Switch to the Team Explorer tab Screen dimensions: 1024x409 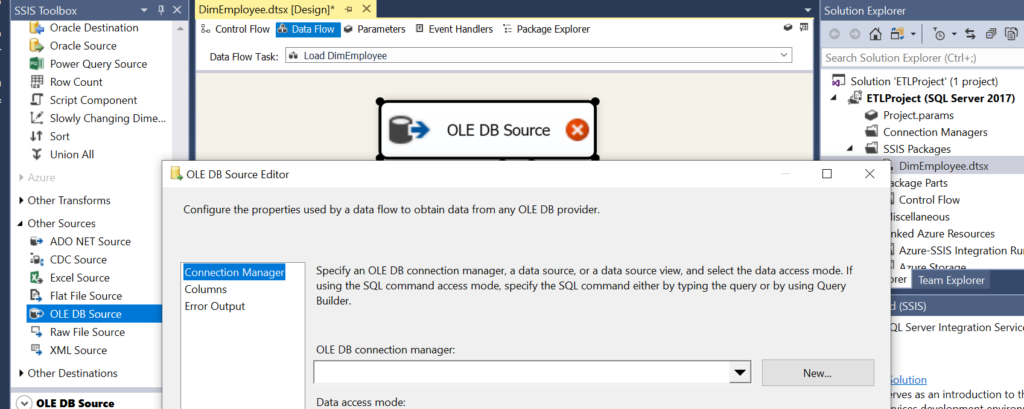pyautogui.click(x=951, y=280)
